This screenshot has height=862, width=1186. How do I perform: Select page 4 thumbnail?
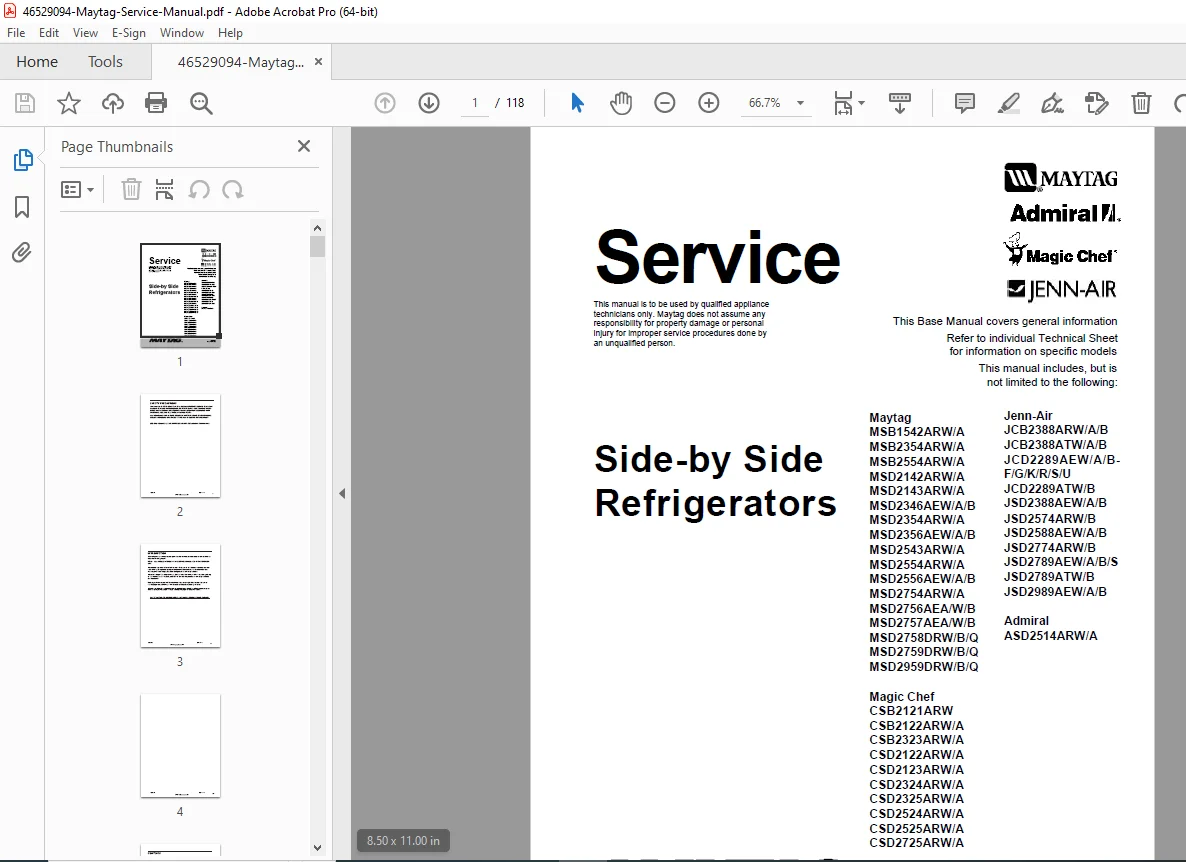tap(180, 746)
